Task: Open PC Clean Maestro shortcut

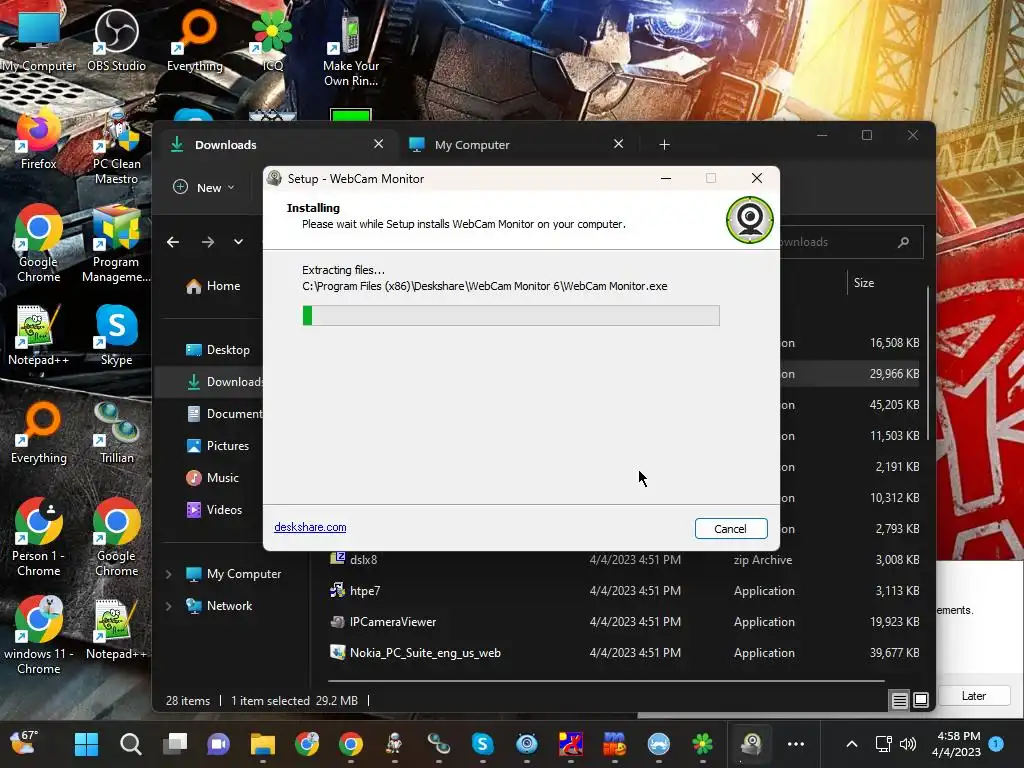Action: click(116, 147)
